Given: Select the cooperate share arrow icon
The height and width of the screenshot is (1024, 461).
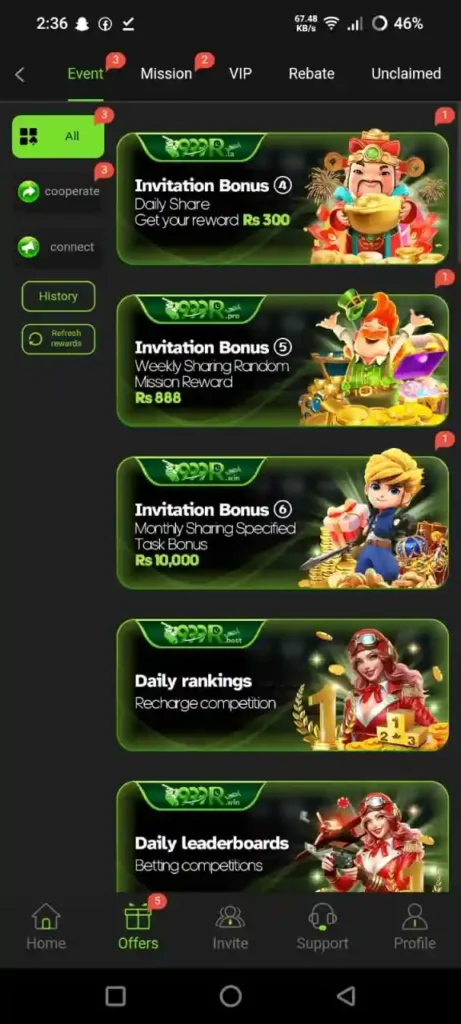Looking at the screenshot, I should 28,191.
